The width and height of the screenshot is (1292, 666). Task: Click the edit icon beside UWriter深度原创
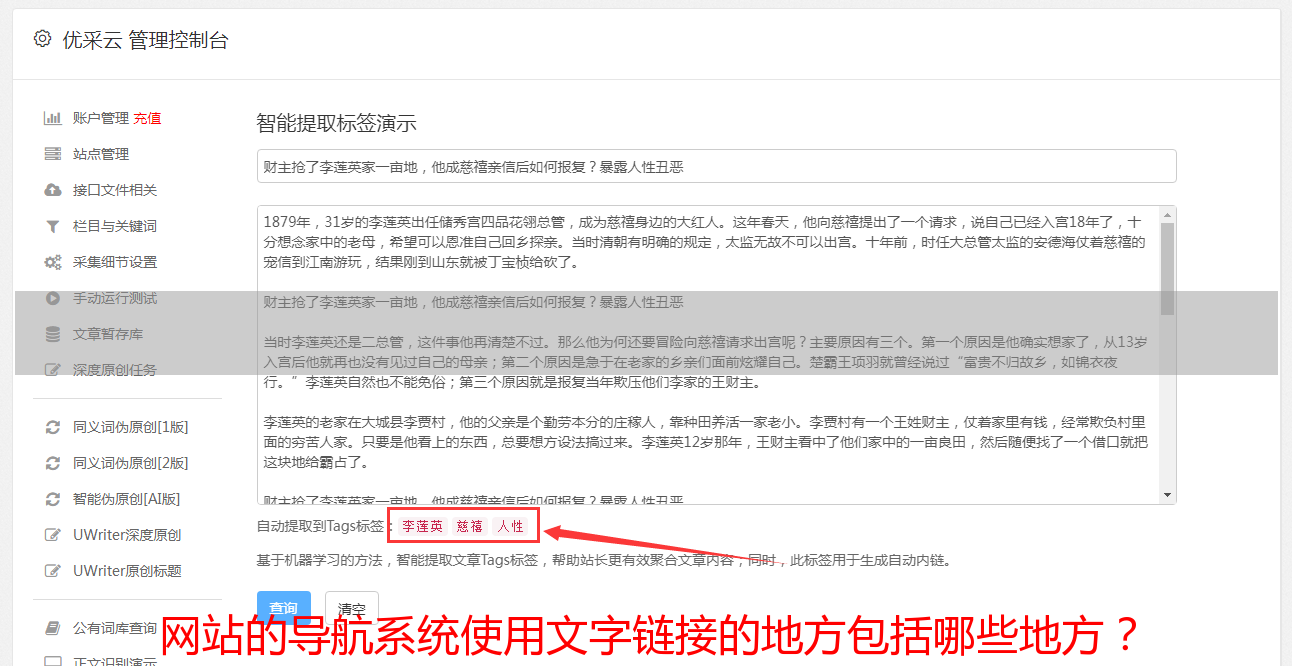[53, 535]
